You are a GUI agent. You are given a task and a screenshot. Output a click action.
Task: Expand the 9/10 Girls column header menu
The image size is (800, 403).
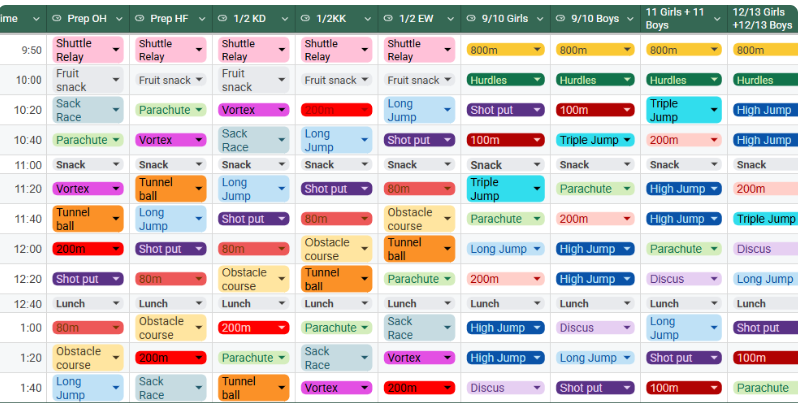pyautogui.click(x=540, y=19)
